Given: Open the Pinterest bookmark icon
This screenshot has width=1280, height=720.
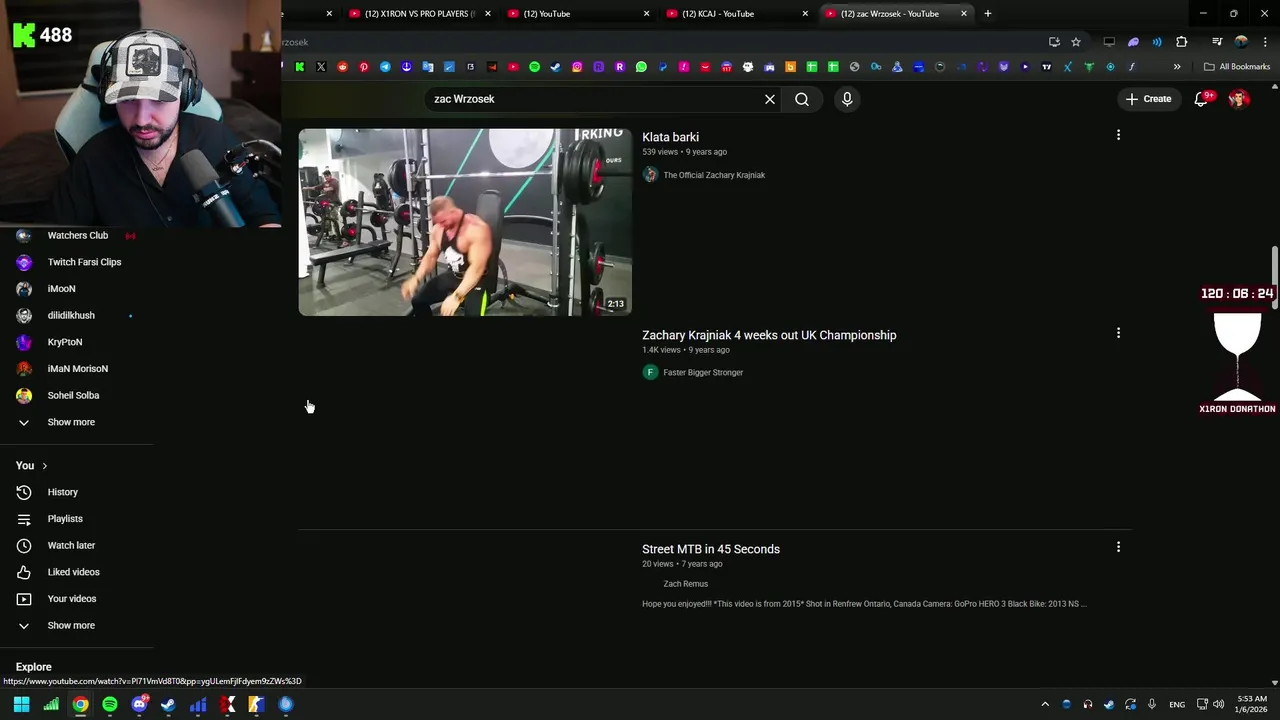Looking at the screenshot, I should coord(363,67).
